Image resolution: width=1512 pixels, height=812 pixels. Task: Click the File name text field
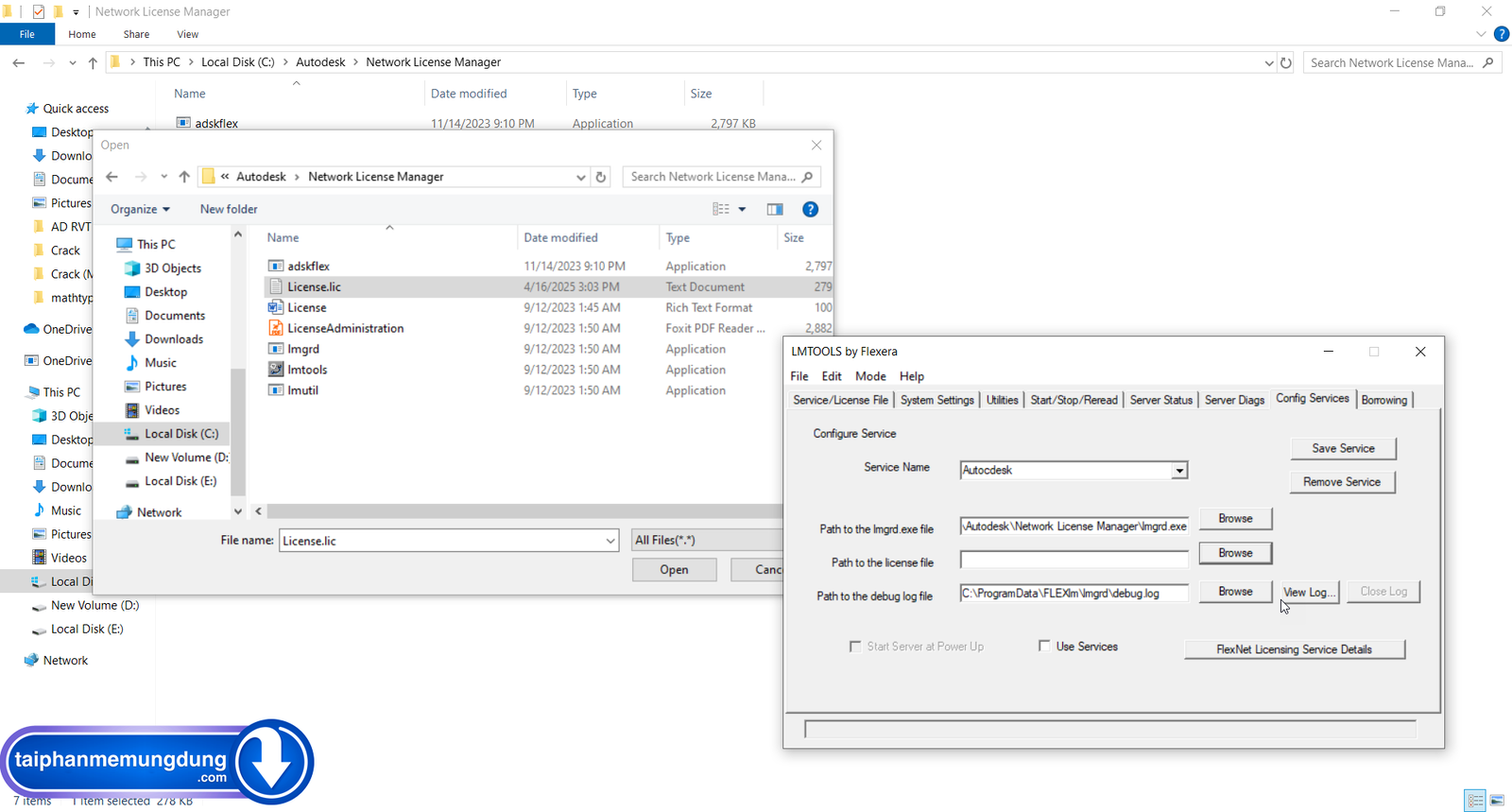(440, 541)
